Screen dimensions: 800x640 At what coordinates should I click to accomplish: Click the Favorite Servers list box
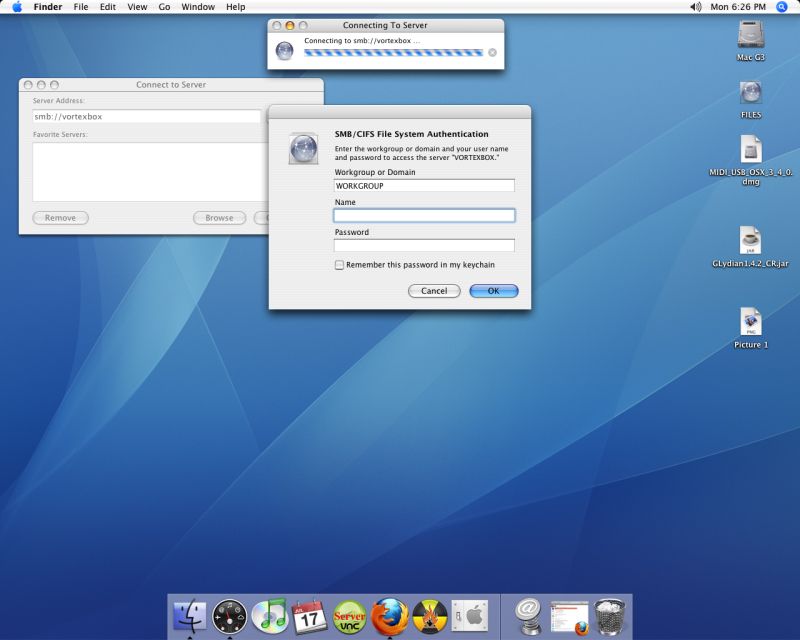(x=151, y=172)
